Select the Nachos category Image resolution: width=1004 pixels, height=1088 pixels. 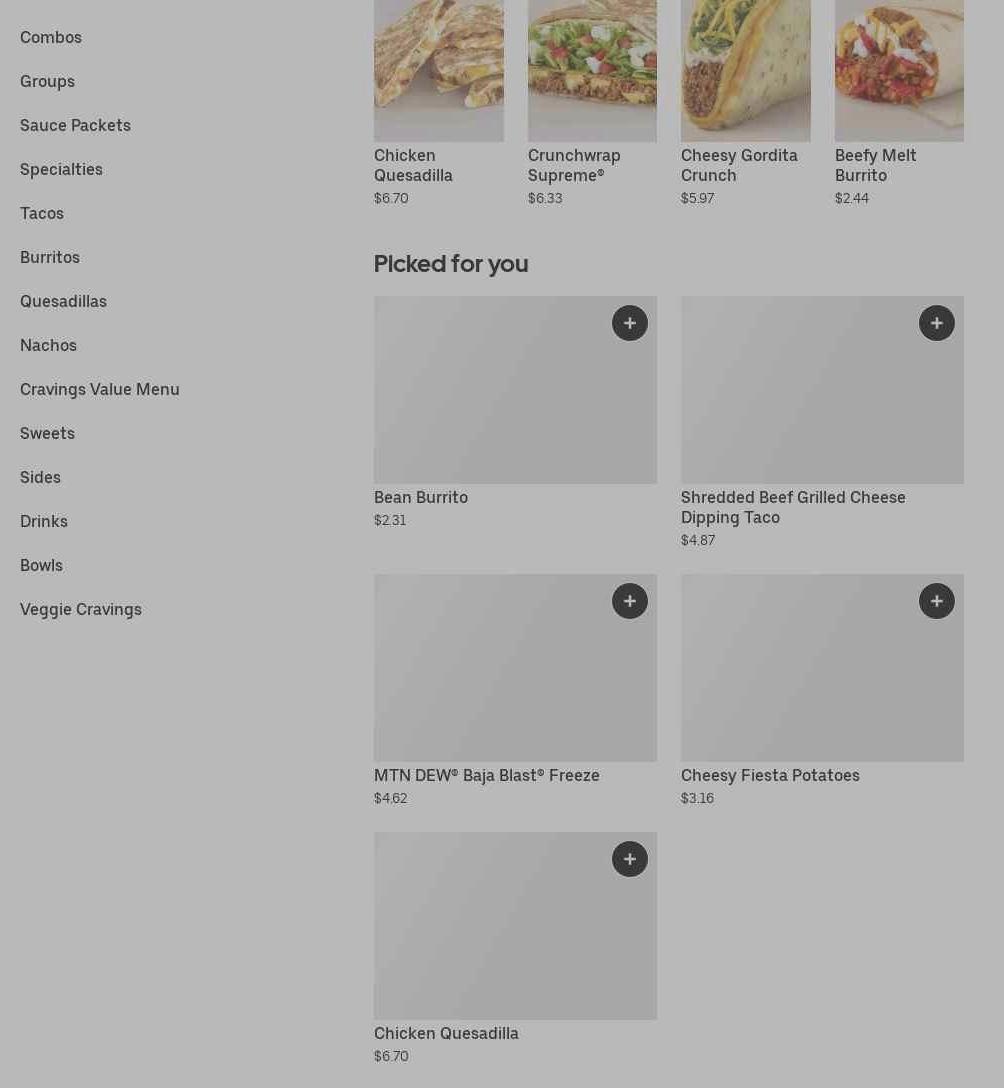(x=48, y=345)
